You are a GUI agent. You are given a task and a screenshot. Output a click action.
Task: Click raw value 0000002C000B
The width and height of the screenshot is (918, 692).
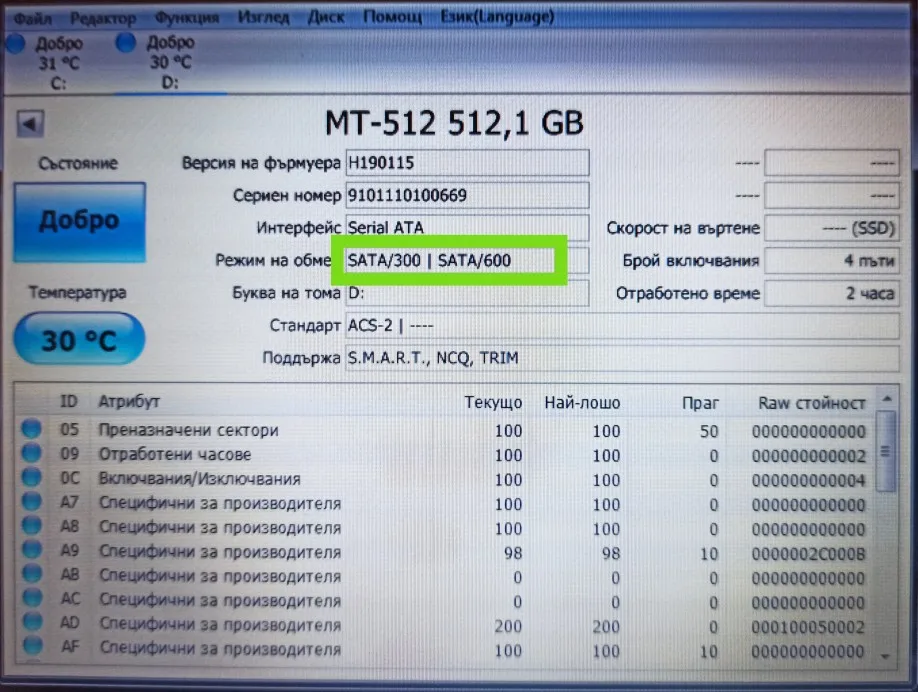coord(809,554)
